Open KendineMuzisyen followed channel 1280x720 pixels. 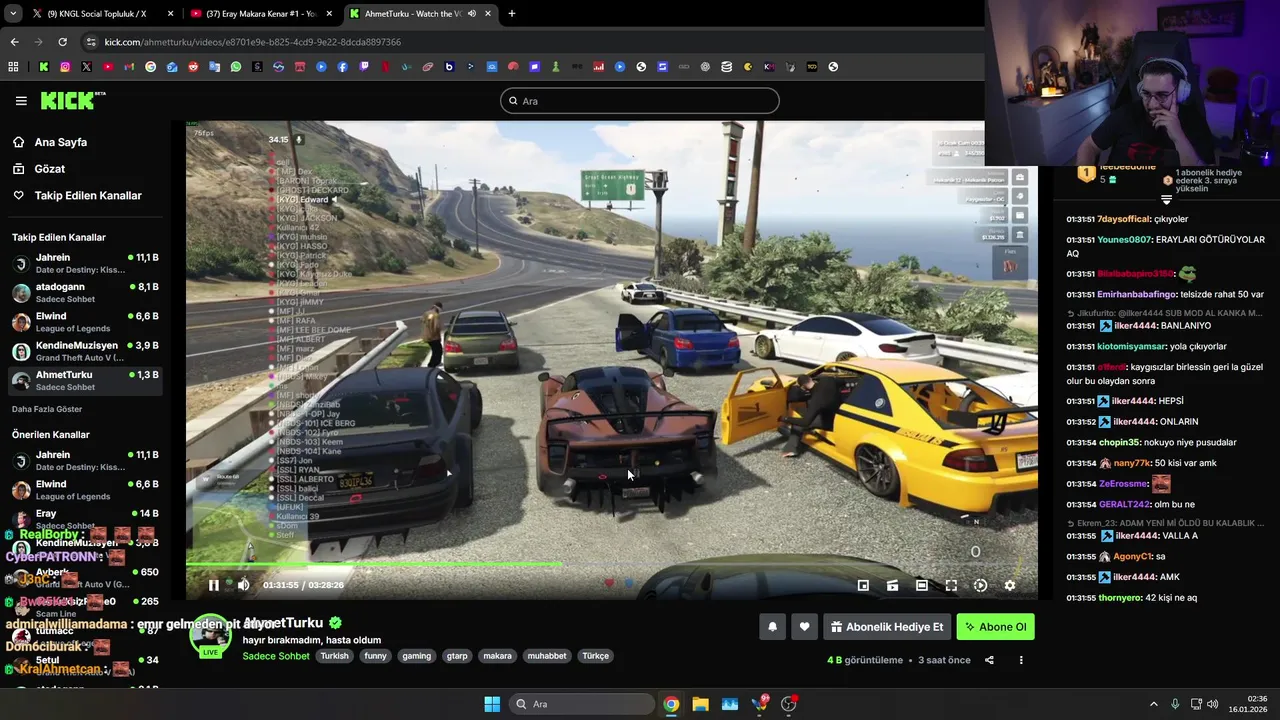tap(84, 351)
